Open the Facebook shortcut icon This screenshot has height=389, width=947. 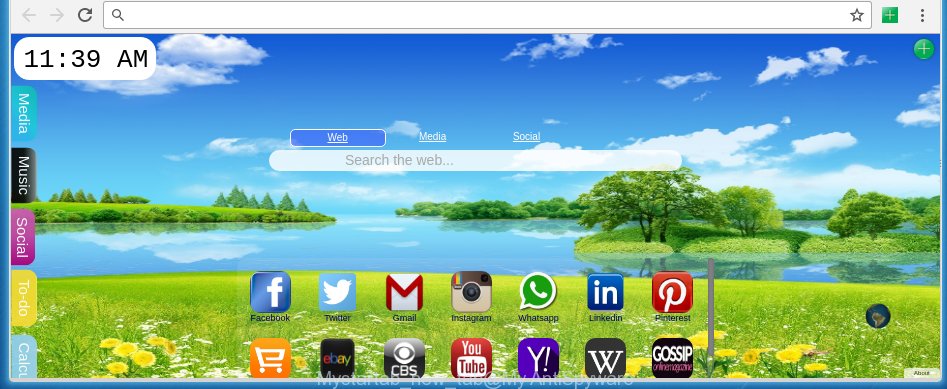(x=271, y=292)
